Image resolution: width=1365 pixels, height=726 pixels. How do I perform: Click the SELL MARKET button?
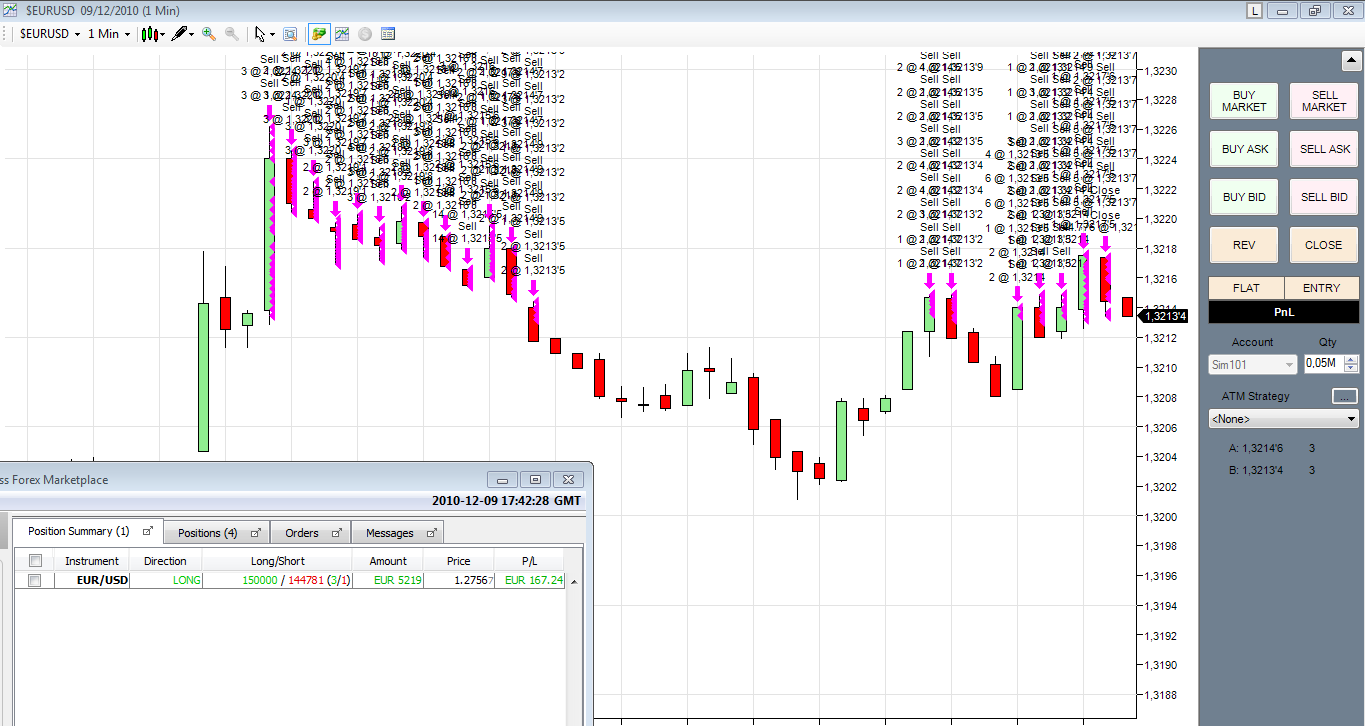(1324, 101)
